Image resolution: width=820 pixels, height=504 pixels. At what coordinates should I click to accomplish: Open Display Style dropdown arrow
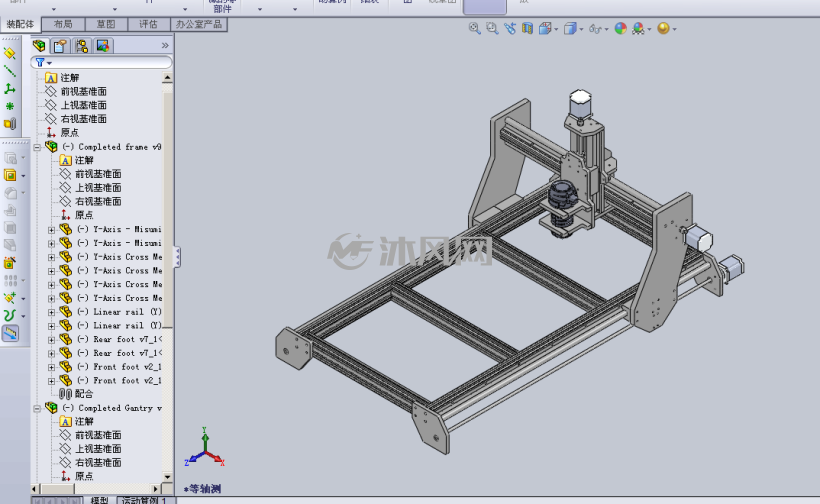582,29
